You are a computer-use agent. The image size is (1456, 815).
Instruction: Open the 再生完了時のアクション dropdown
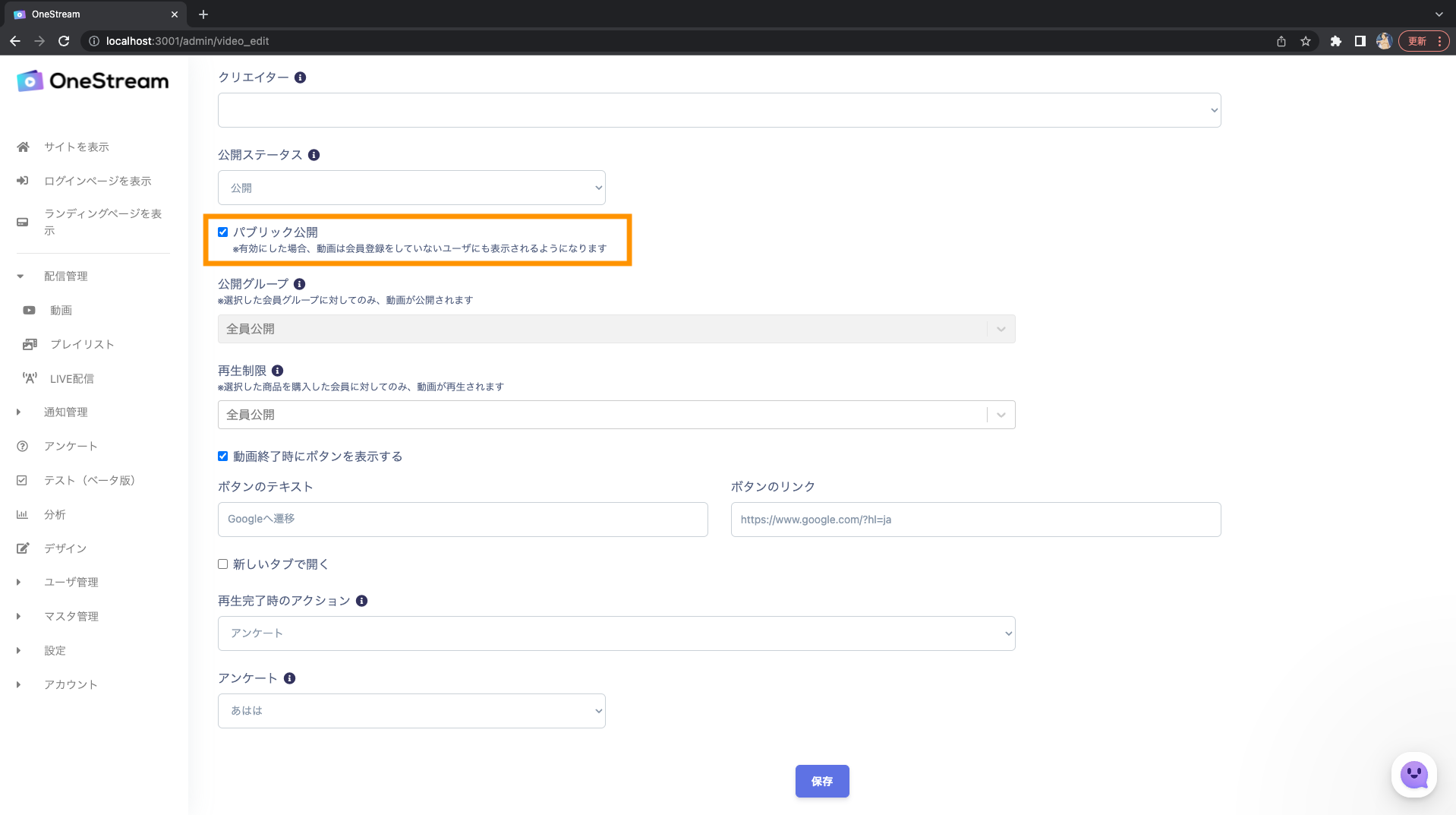tap(616, 633)
